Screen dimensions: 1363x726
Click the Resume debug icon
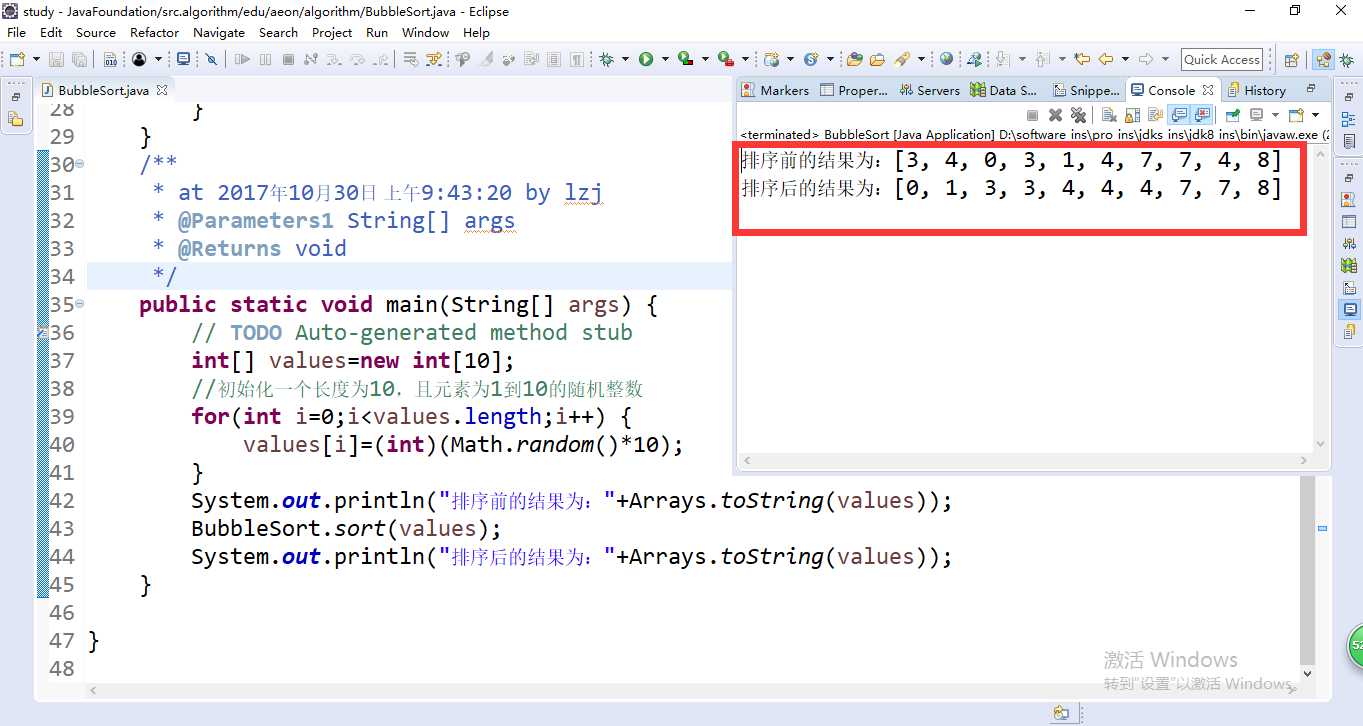(242, 60)
